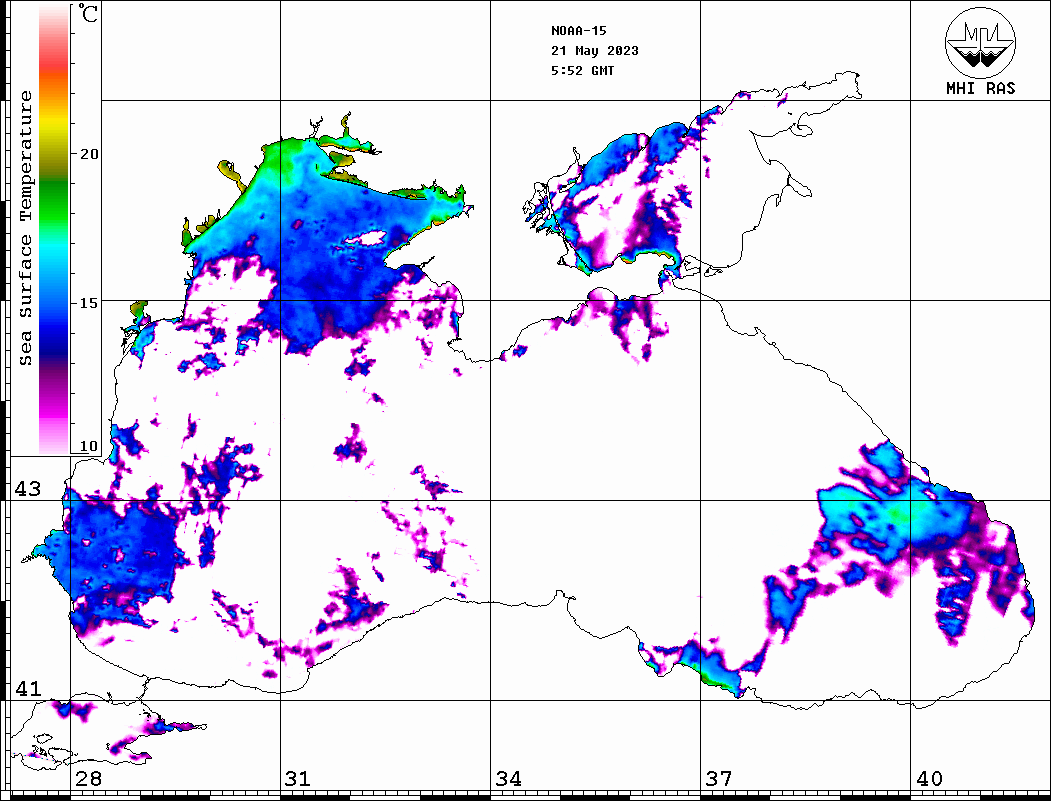The image size is (1051, 801).
Task: Click the 'MHI RAS' label under the logo
Action: 980,88
